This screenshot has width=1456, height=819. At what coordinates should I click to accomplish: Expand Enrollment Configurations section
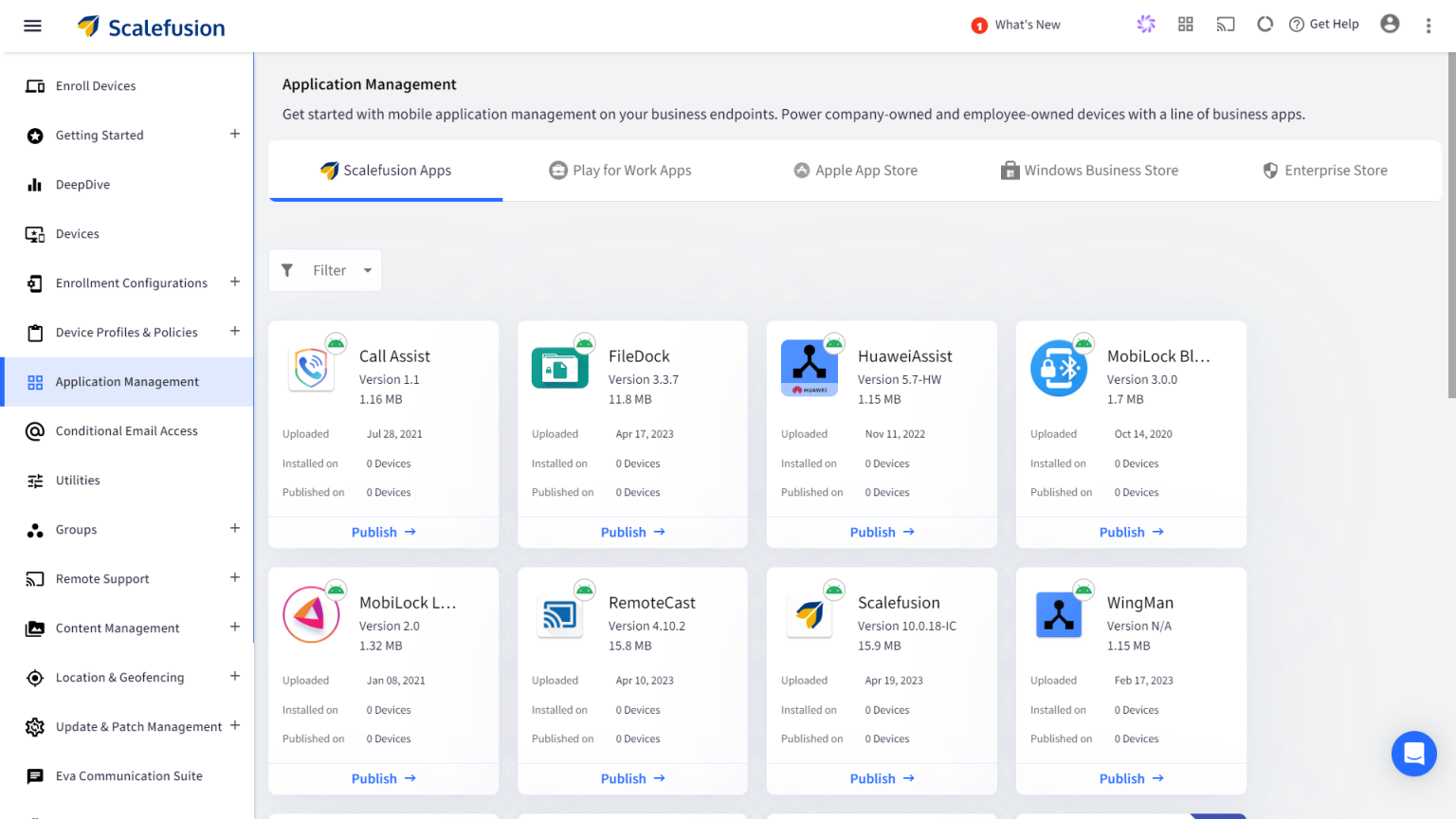coord(234,282)
